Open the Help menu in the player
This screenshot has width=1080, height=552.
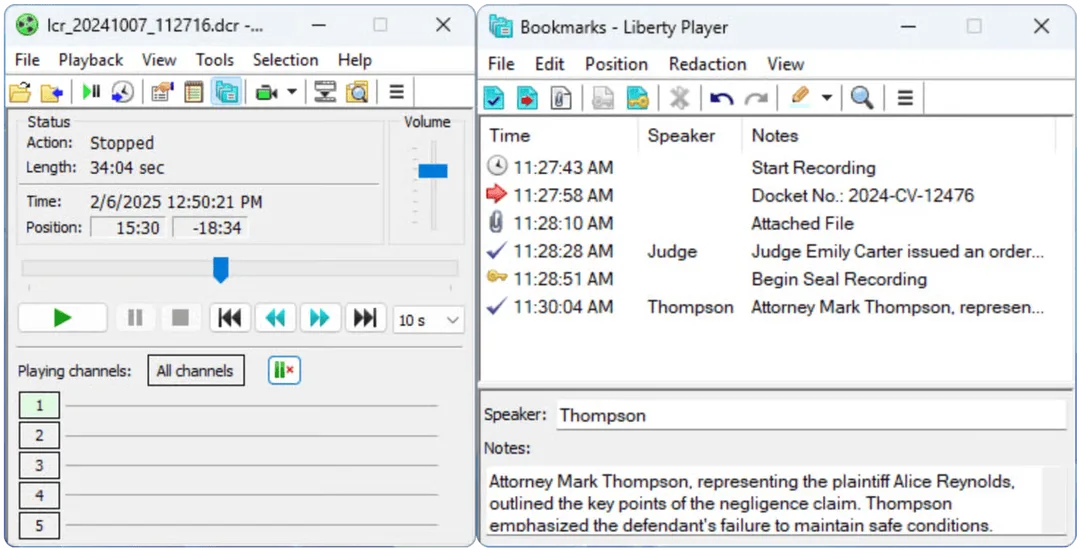tap(355, 60)
